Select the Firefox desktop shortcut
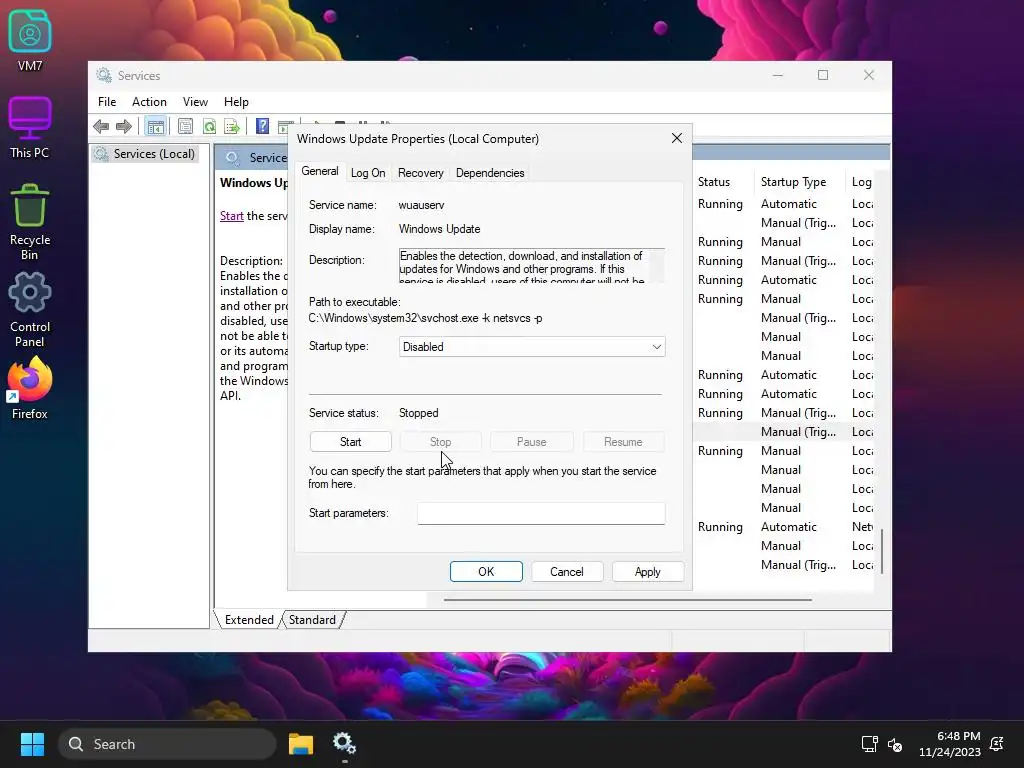This screenshot has width=1024, height=768. point(29,389)
